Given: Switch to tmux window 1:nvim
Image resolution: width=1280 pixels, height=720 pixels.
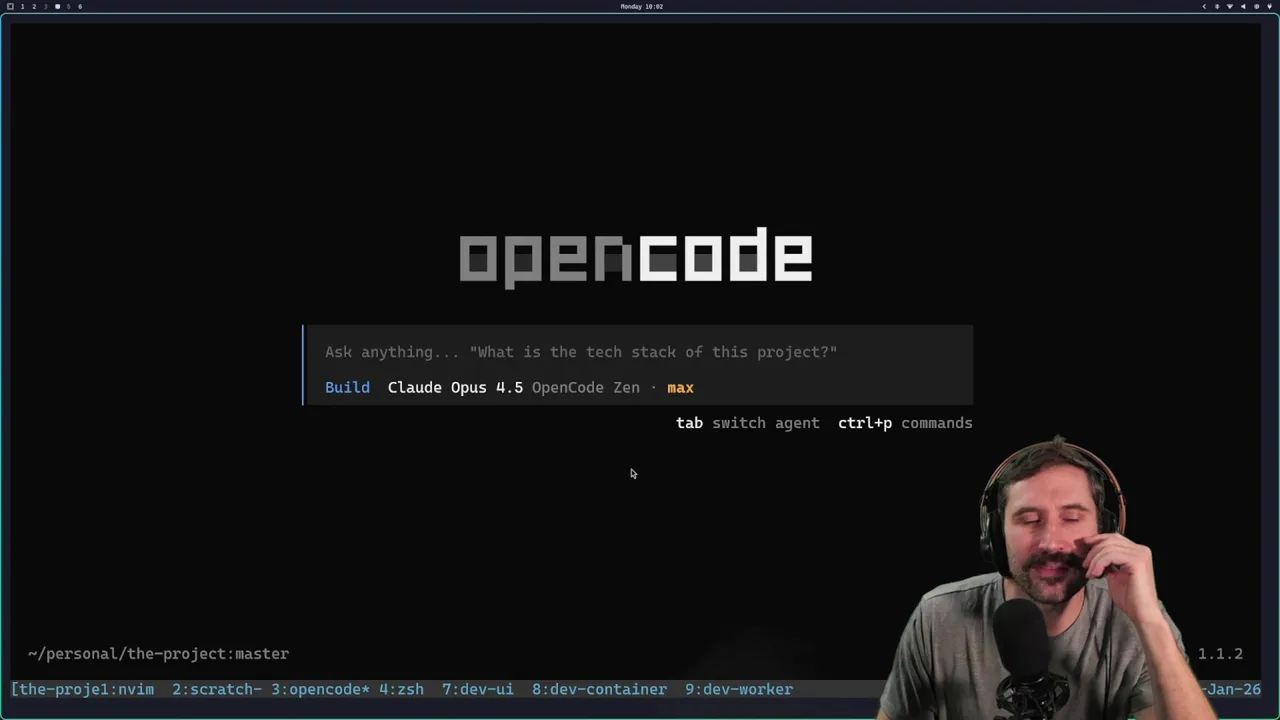Looking at the screenshot, I should (125, 689).
